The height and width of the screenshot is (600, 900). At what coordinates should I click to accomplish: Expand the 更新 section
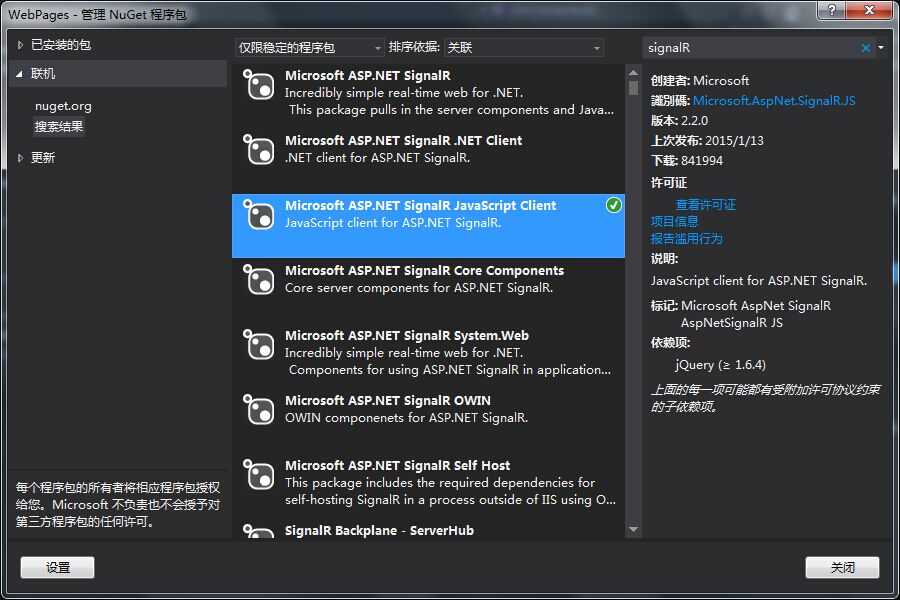21,158
